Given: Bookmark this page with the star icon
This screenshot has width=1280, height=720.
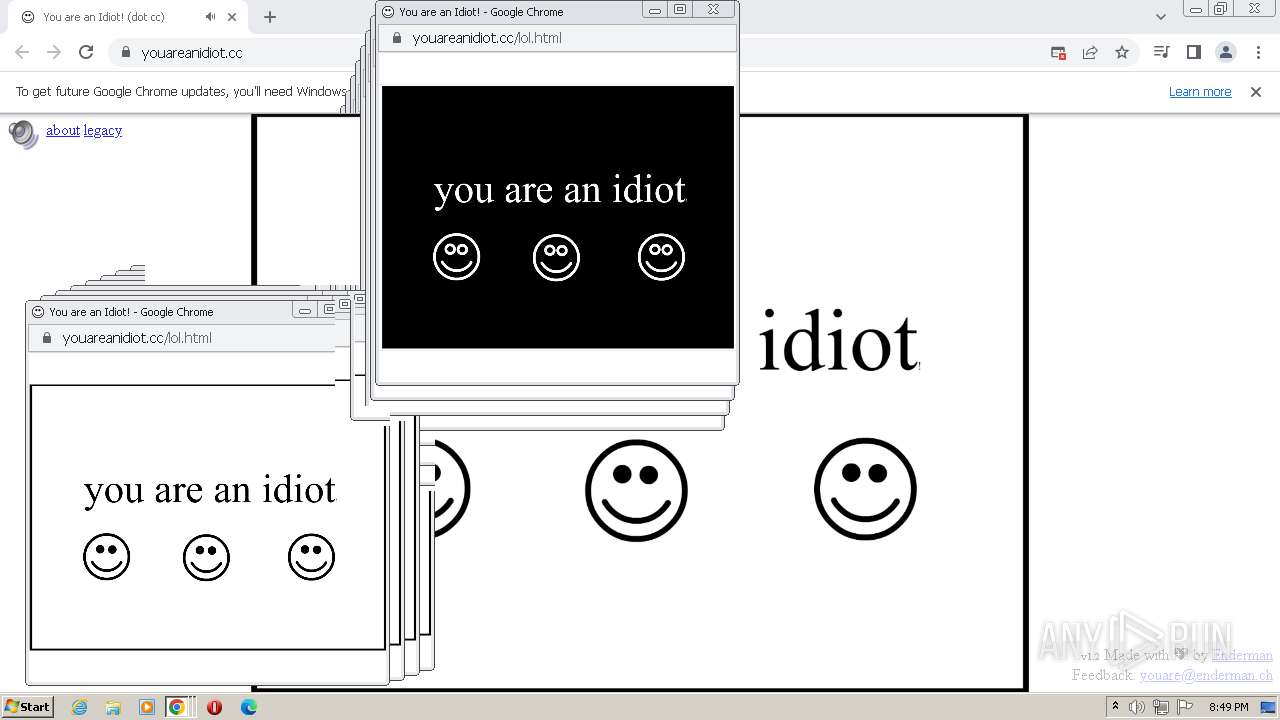Looking at the screenshot, I should 1122,53.
